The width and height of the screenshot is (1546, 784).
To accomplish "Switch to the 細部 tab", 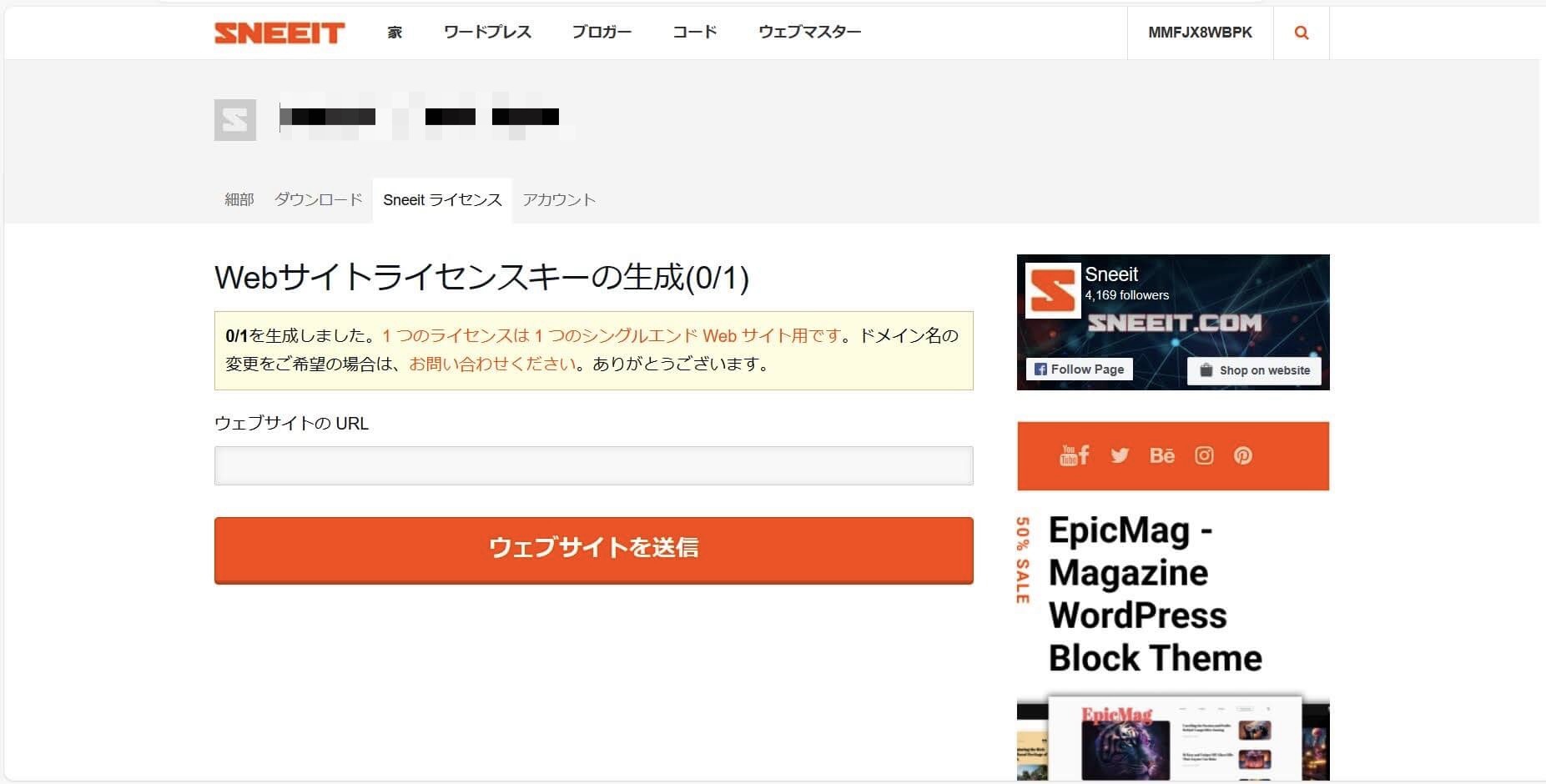I will tap(239, 200).
